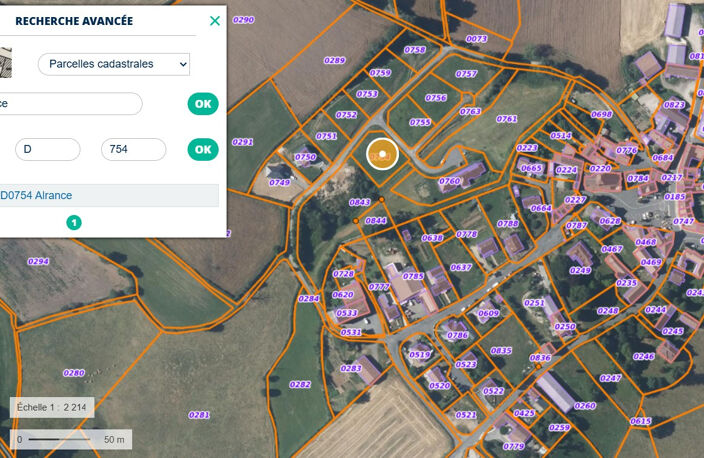Select parcel 0763 on the map
The height and width of the screenshot is (458, 704).
pos(470,111)
